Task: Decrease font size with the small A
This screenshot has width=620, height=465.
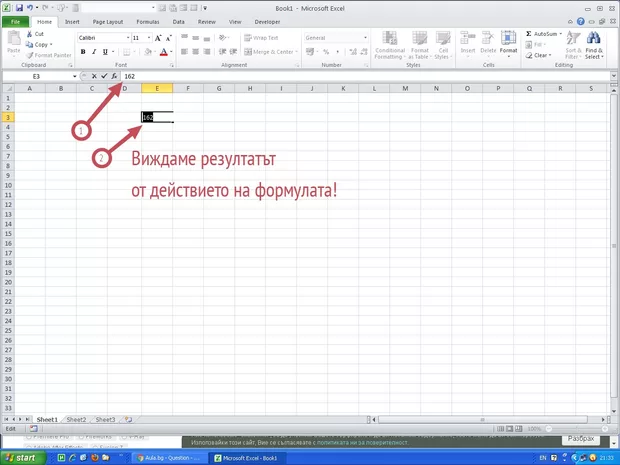Action: click(168, 38)
